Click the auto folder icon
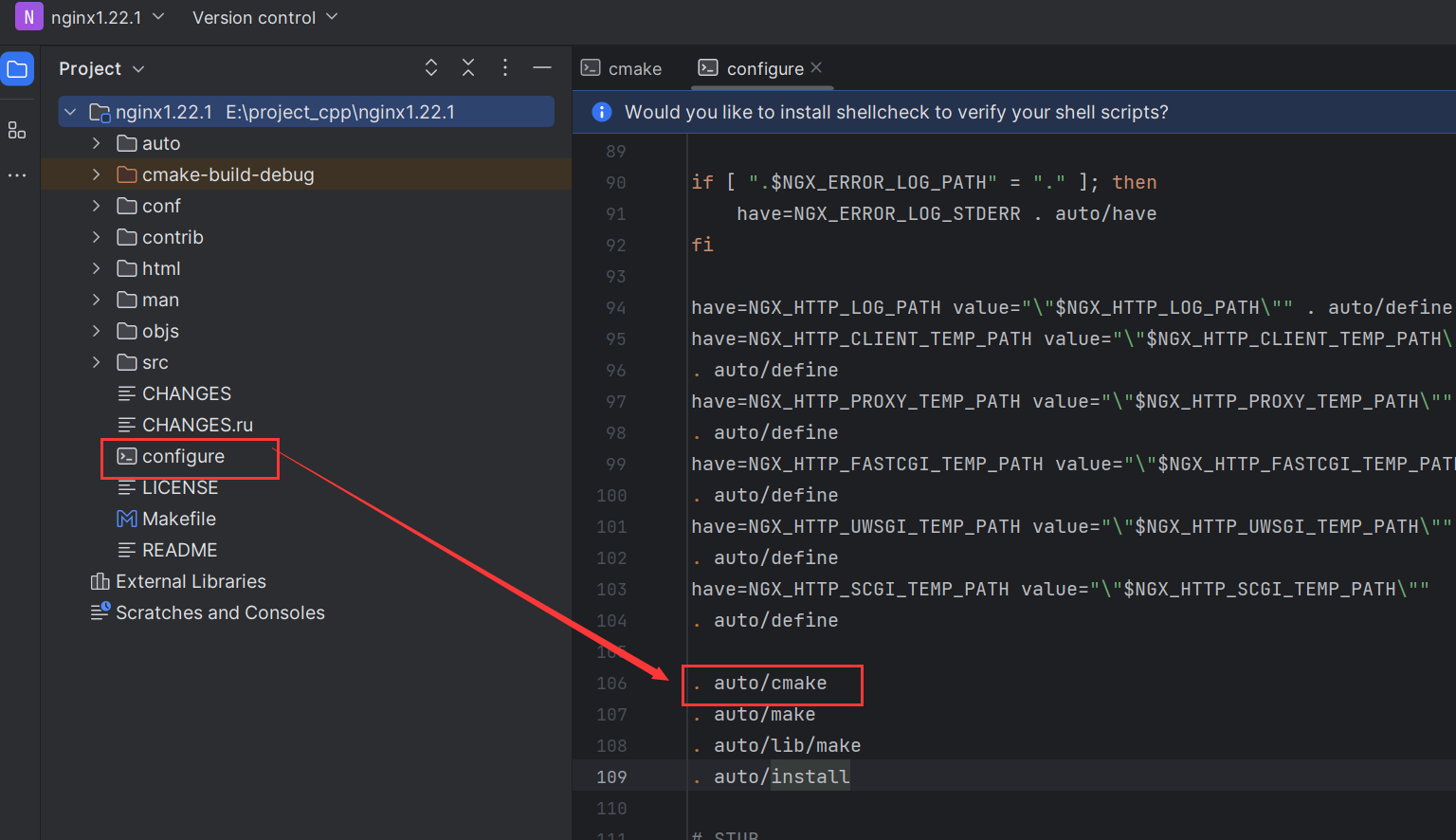 [x=127, y=143]
